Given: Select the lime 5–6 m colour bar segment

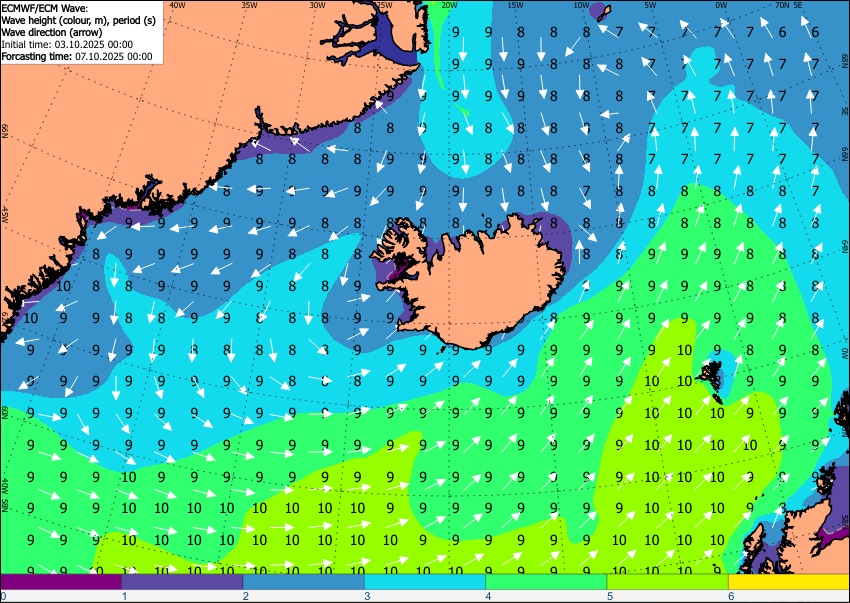Looking at the screenshot, I should click(668, 582).
